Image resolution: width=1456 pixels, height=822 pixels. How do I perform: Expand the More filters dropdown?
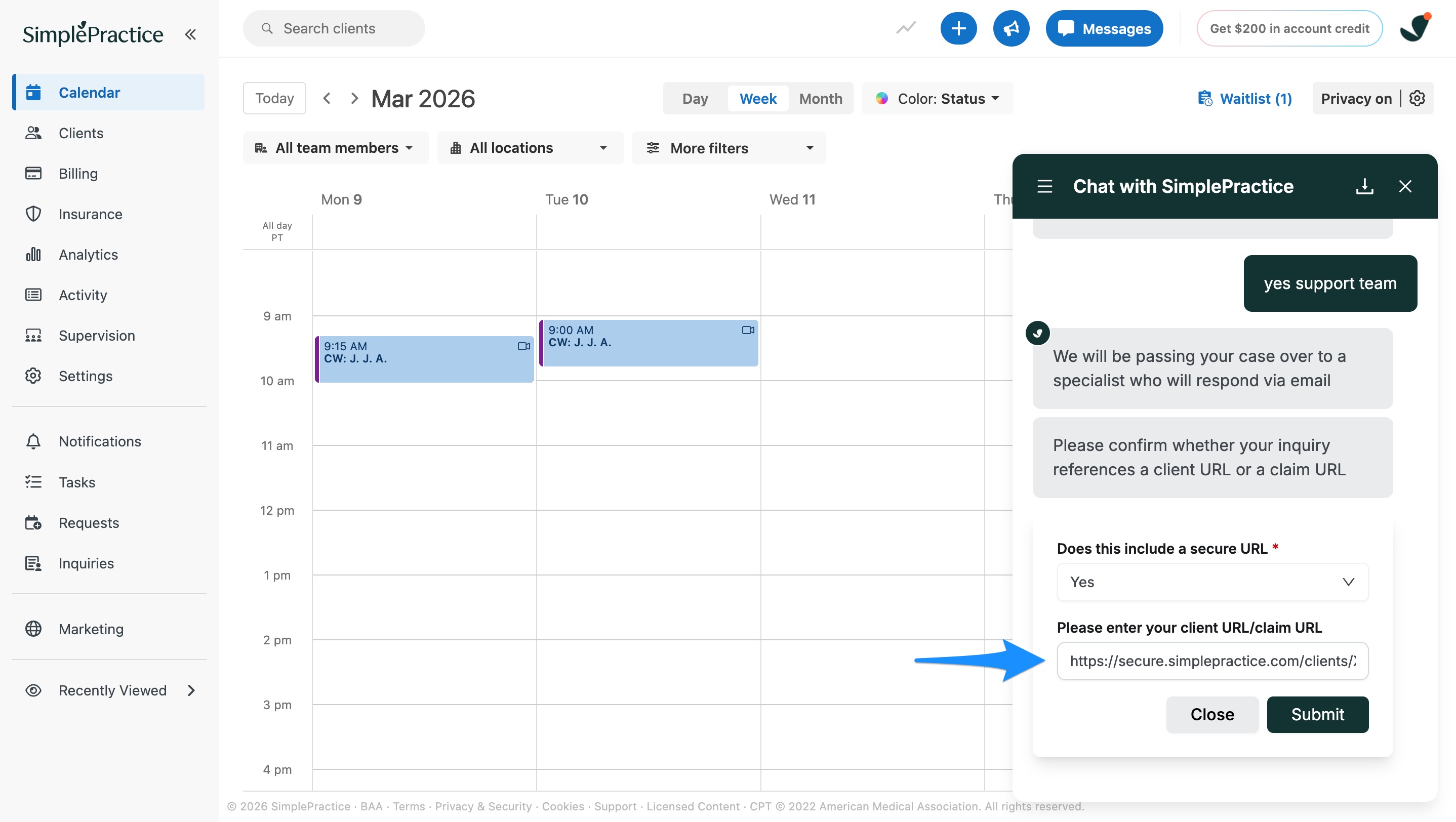(x=729, y=148)
